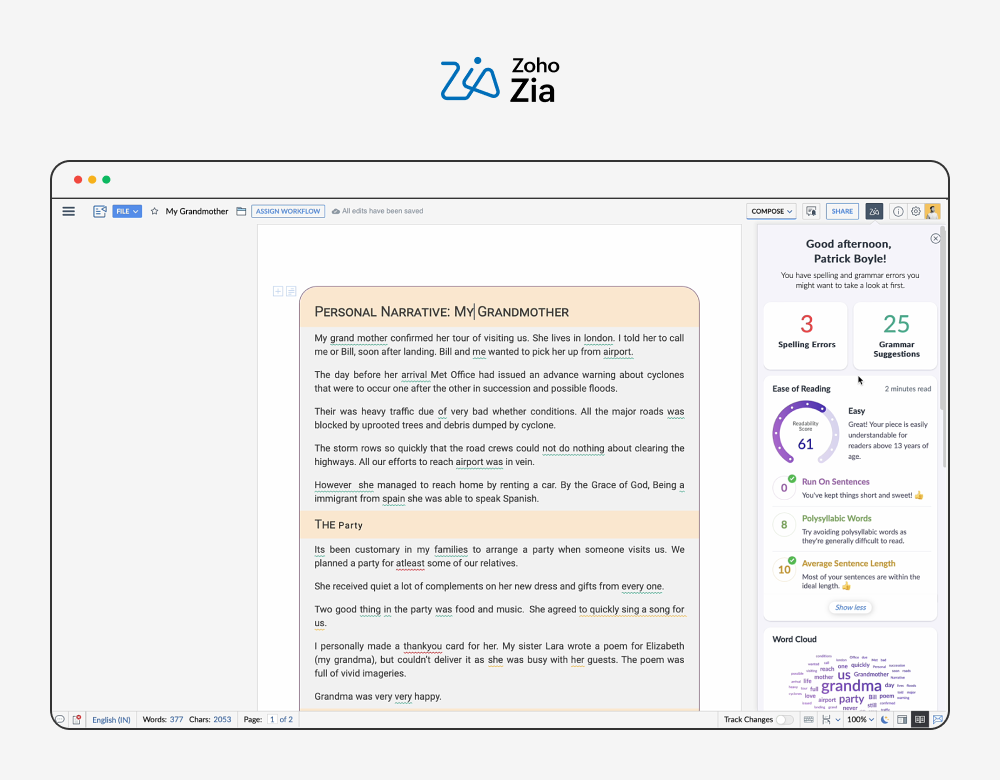
Task: Open the zoom level 100% dropdown
Action: tap(860, 719)
